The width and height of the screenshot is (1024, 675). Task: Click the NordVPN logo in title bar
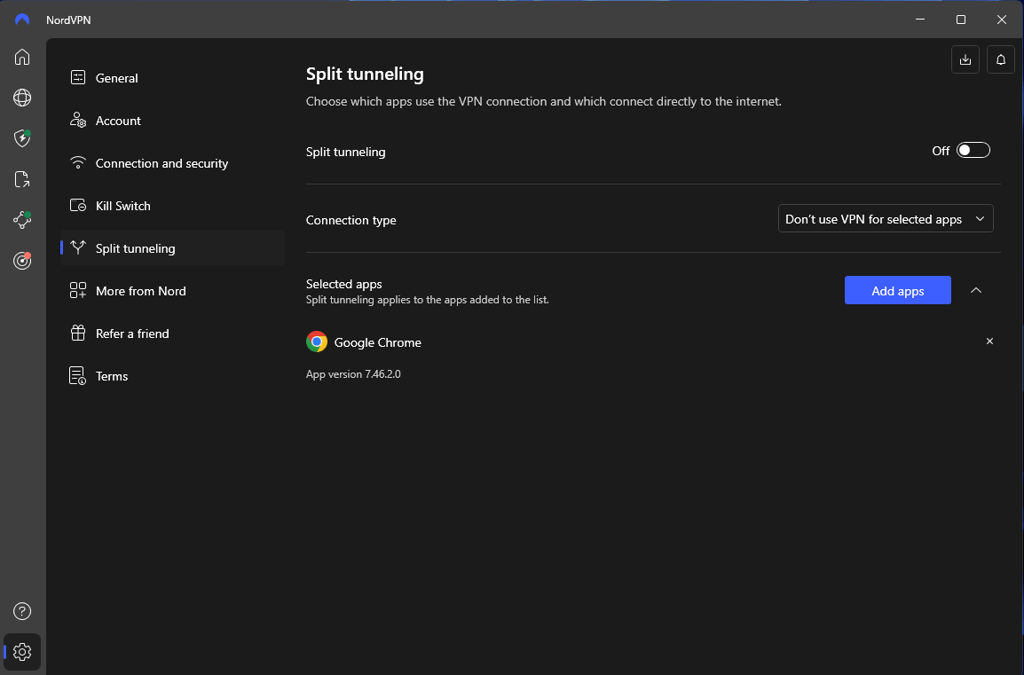click(22, 20)
